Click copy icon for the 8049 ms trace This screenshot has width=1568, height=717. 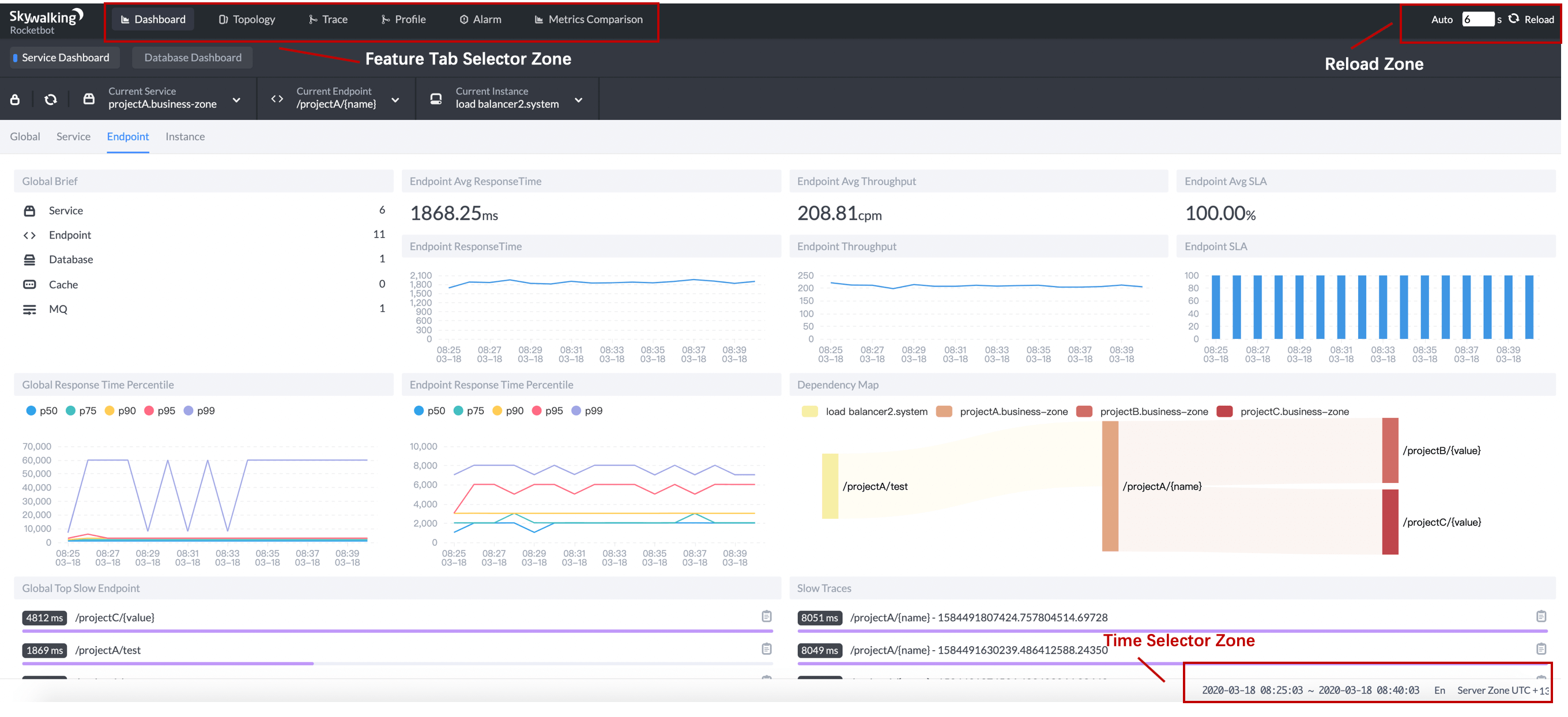point(1540,649)
